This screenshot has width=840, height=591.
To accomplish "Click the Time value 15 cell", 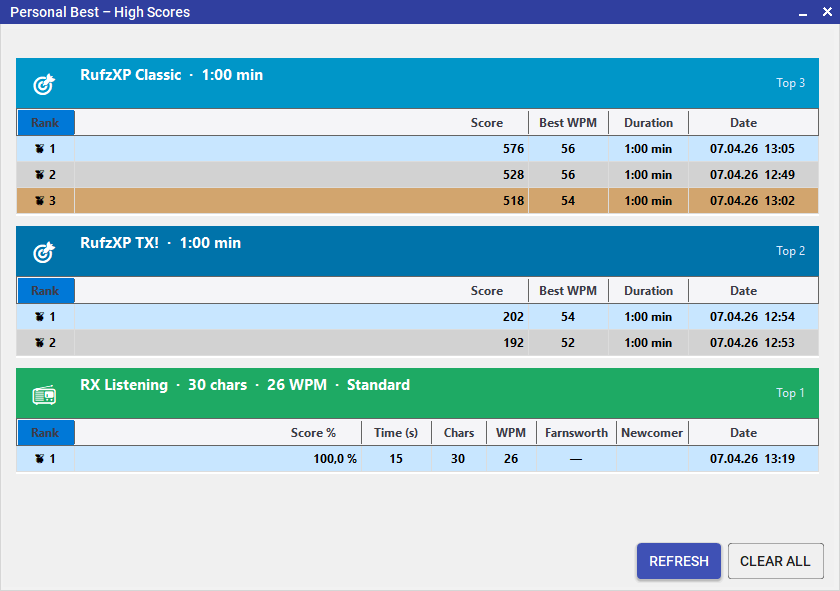I will click(396, 459).
